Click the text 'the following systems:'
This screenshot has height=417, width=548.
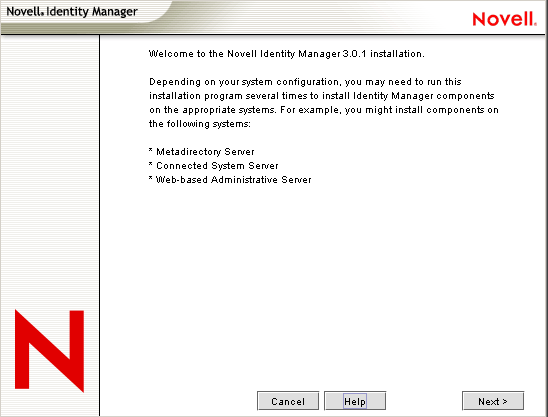click(x=200, y=124)
